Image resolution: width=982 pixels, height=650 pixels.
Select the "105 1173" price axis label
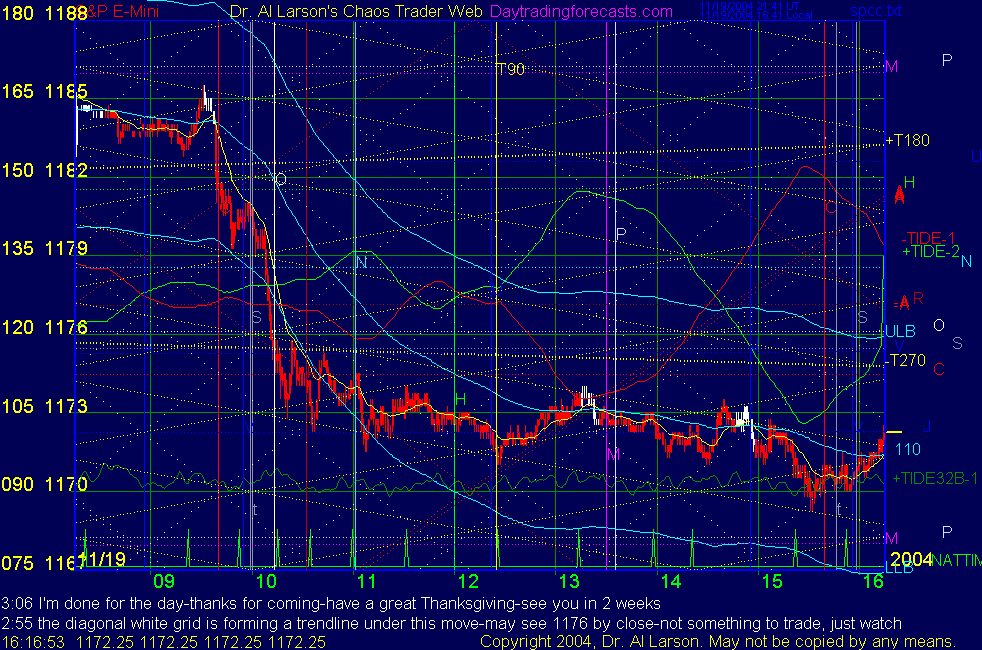[44, 406]
